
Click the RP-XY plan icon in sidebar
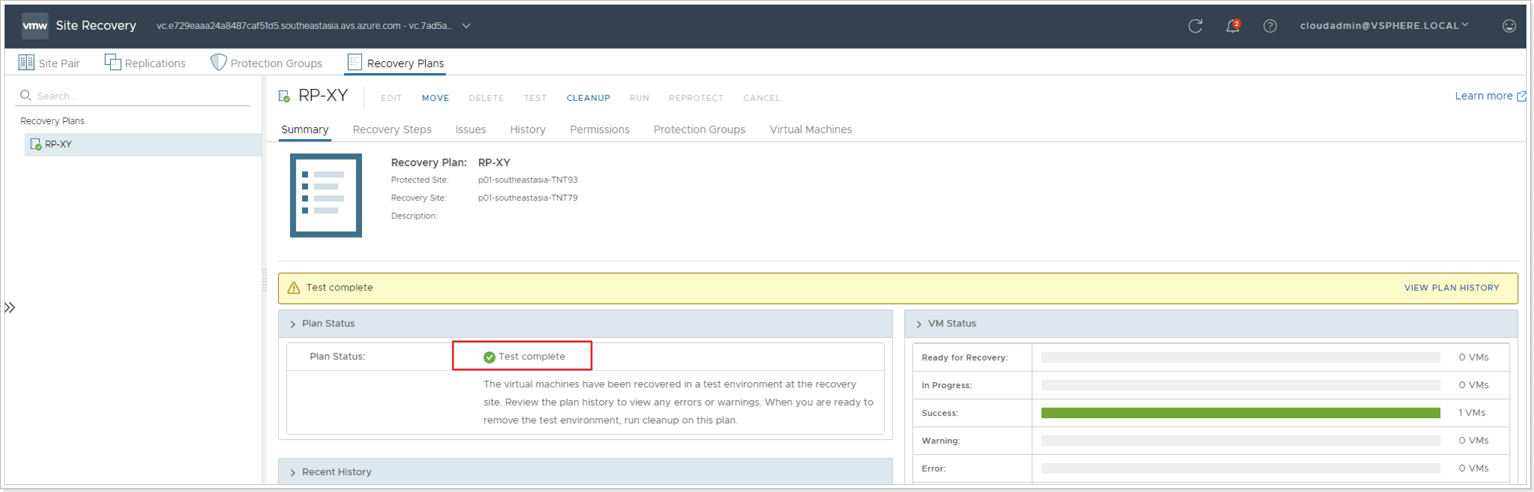pyautogui.click(x=36, y=144)
